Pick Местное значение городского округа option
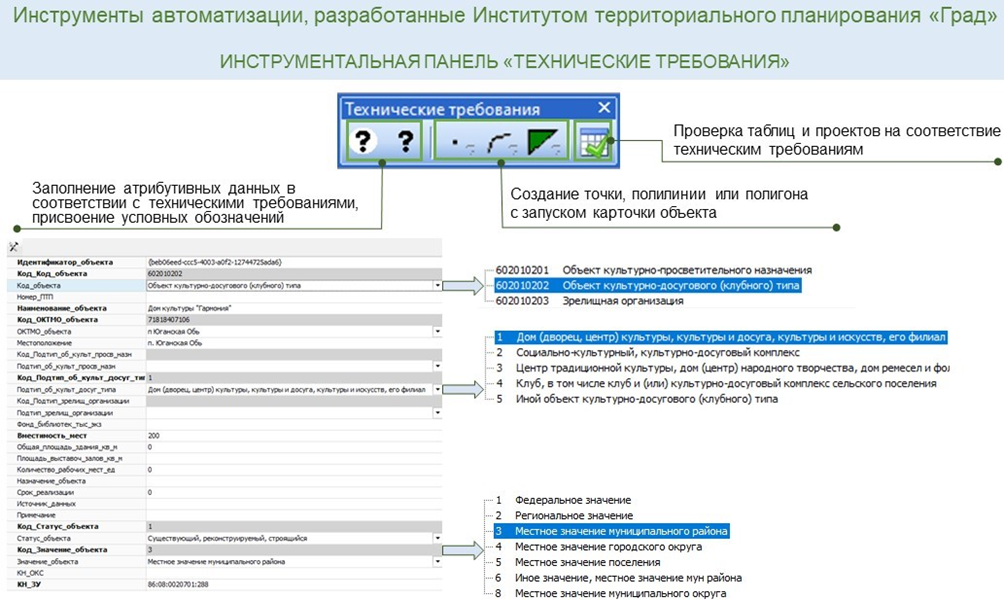The width and height of the screenshot is (1004, 600). [x=608, y=547]
